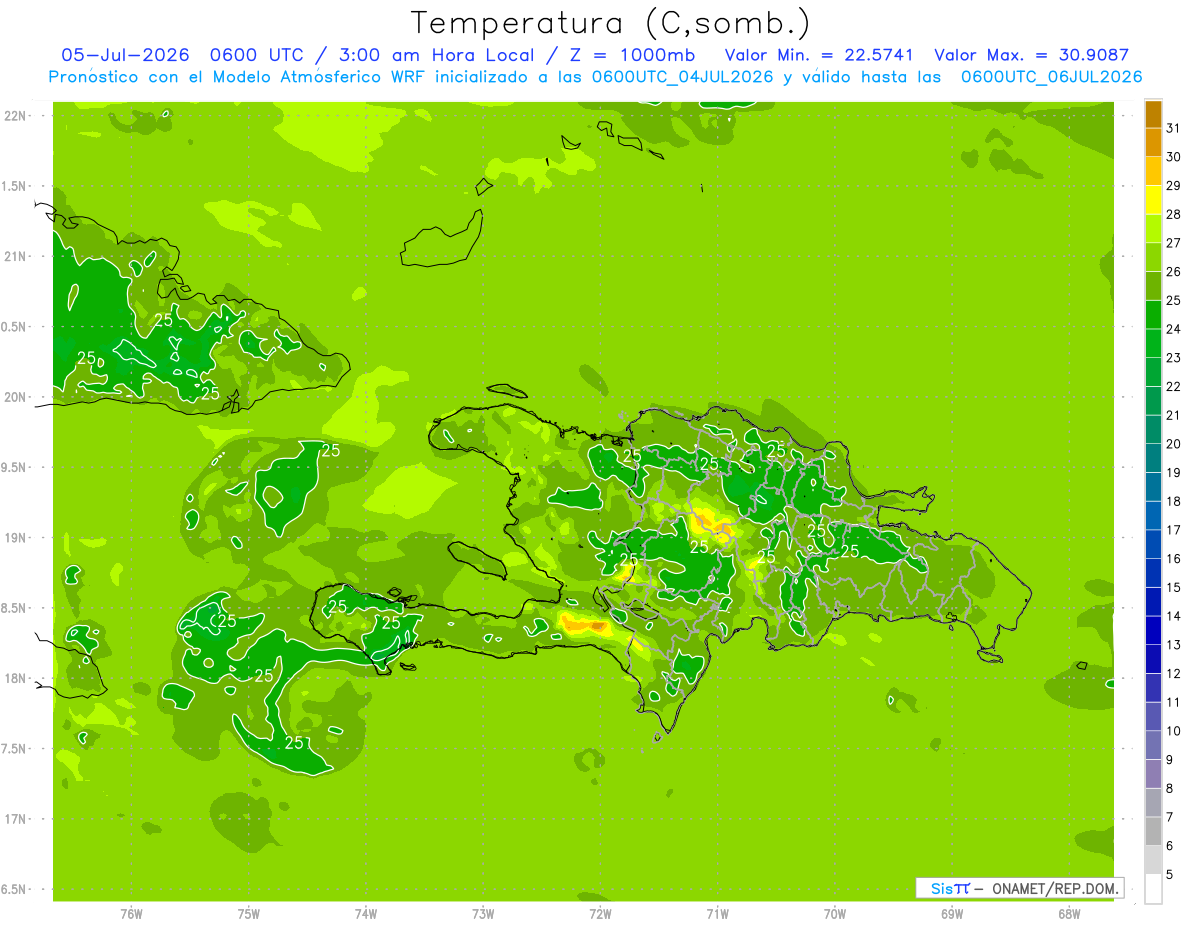Click the '6.5N' latitude axis label
Screen dimensions: 1200x927
[15, 890]
